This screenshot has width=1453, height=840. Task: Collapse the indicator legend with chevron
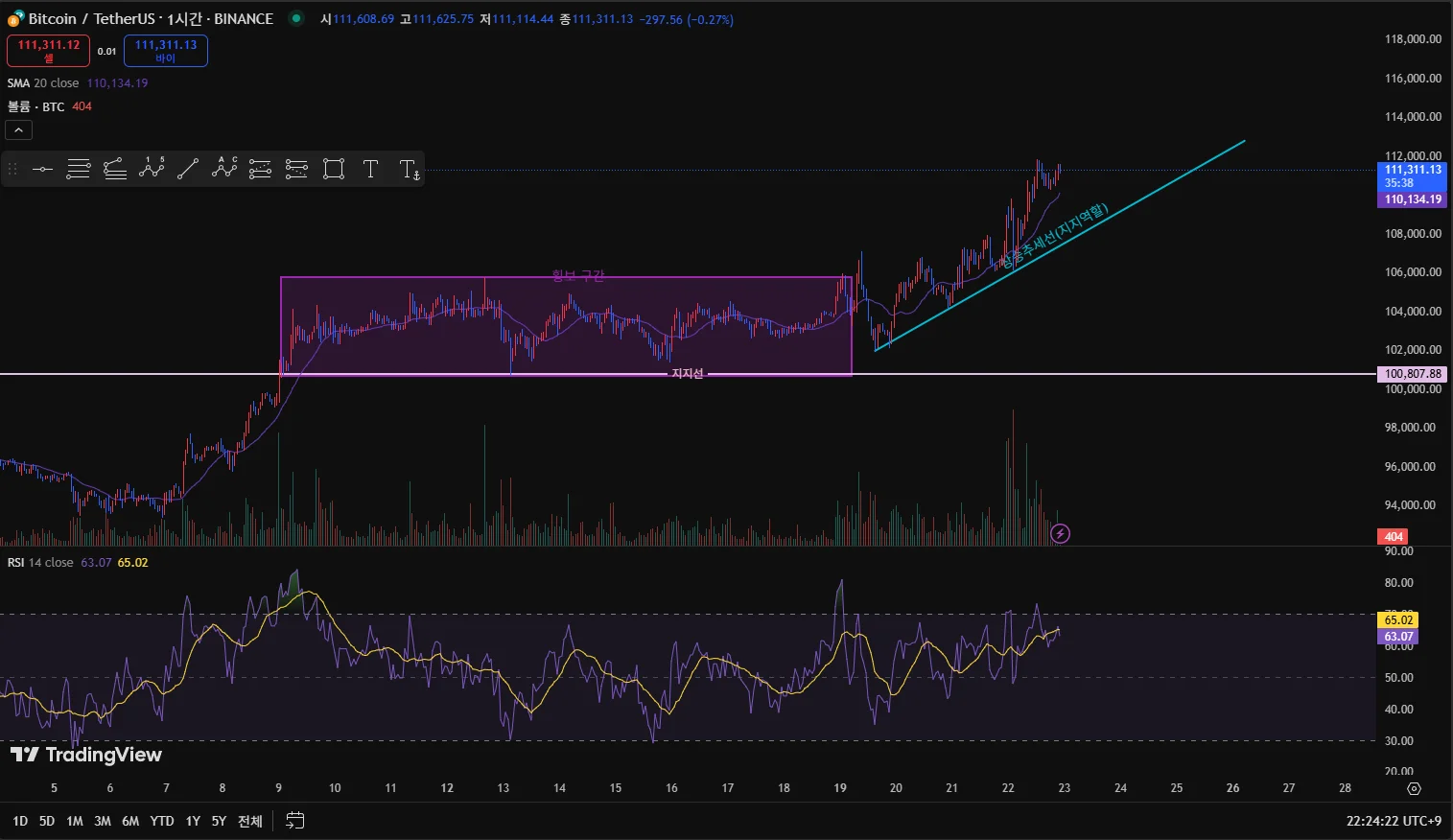point(19,129)
